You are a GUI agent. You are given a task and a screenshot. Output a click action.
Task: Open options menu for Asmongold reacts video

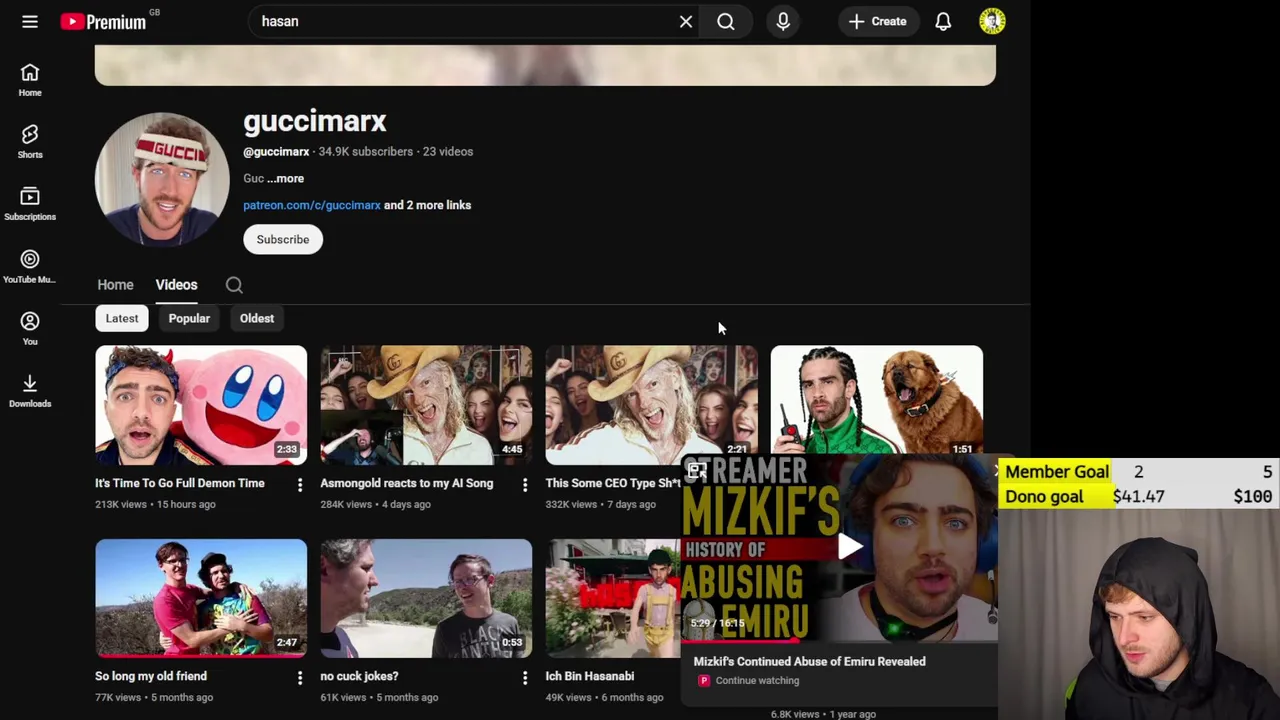[524, 485]
